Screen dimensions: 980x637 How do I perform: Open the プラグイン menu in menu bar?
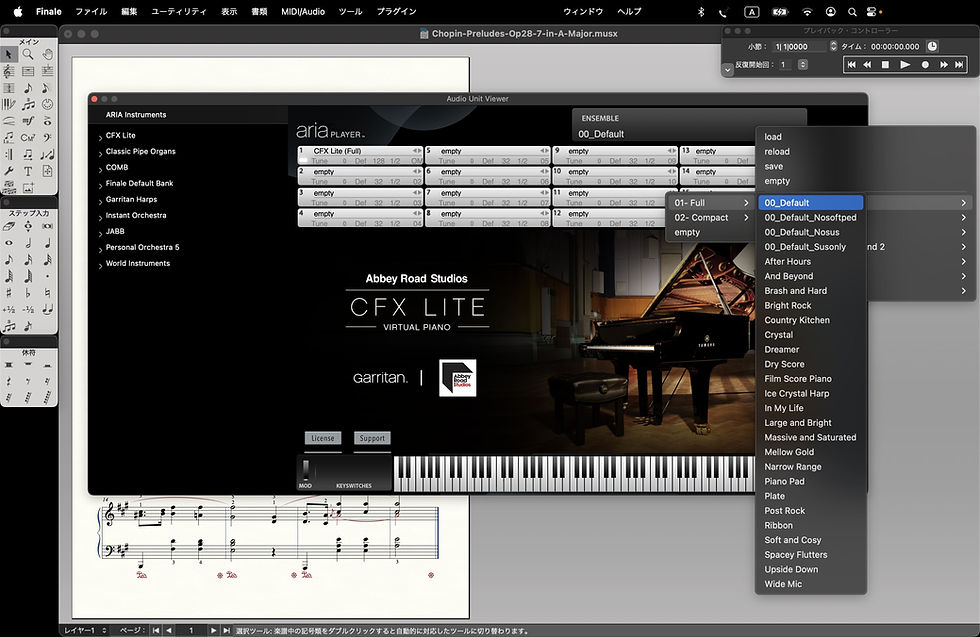click(x=396, y=11)
